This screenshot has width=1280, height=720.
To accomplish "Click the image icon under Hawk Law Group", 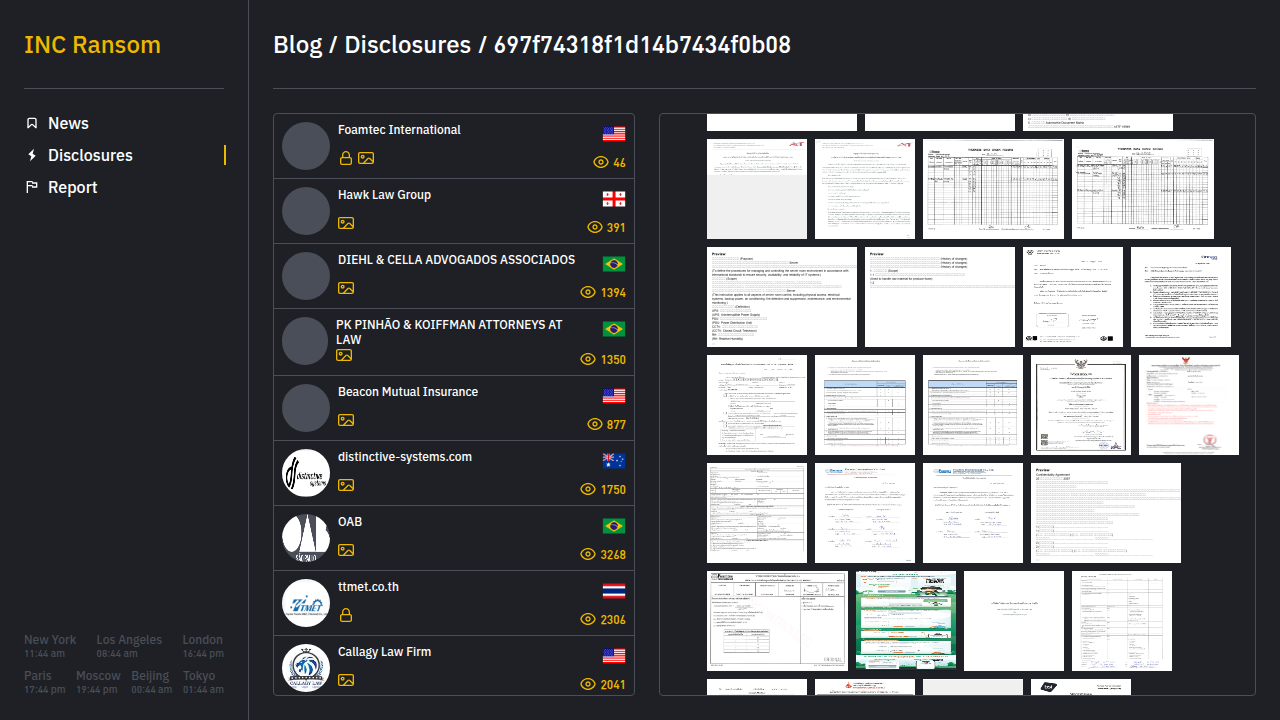I will (346, 223).
